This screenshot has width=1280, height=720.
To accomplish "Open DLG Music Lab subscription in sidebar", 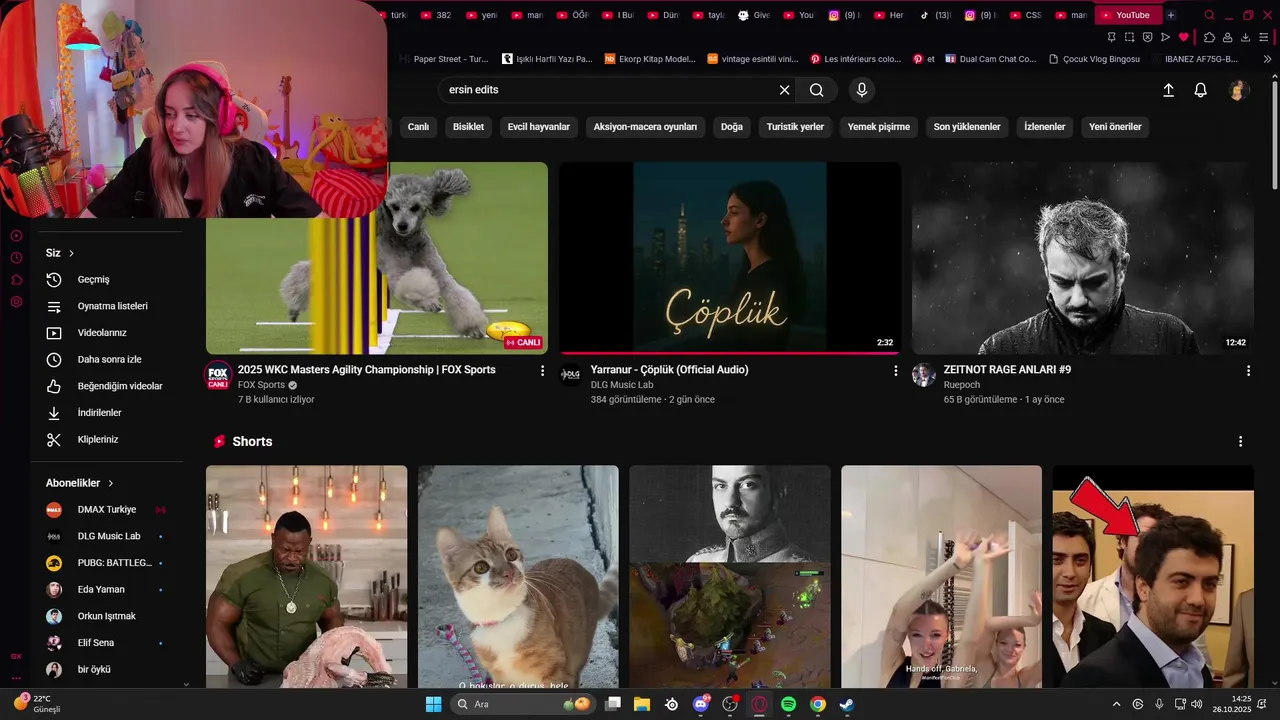I will tap(107, 536).
